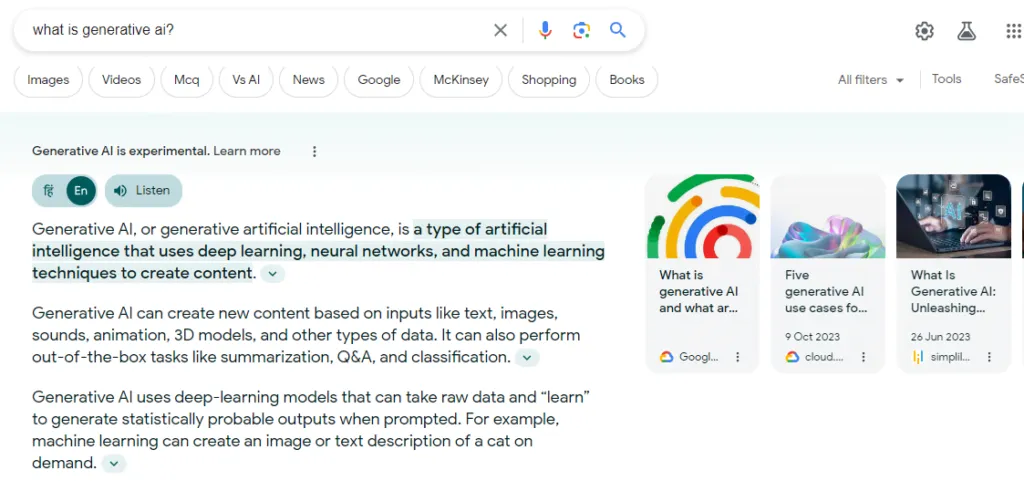Image resolution: width=1024 pixels, height=481 pixels.
Task: Open generative AI options three-dot menu
Action: coord(314,151)
